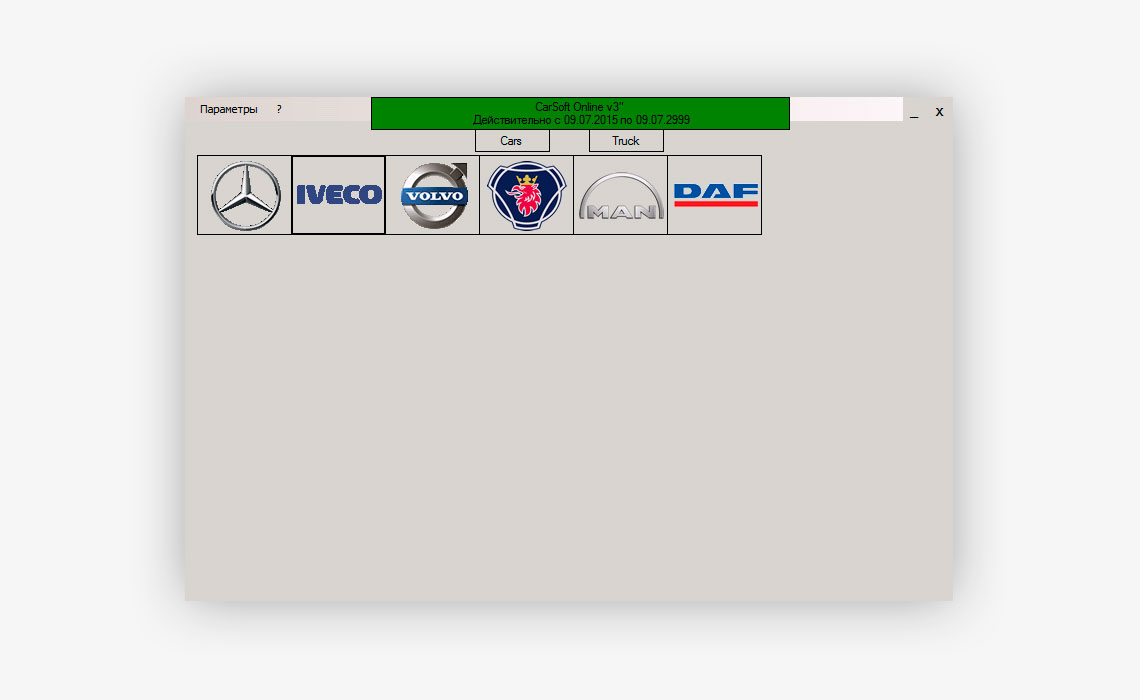Click the Действительно validity date line
The height and width of the screenshot is (700, 1140).
tap(581, 120)
